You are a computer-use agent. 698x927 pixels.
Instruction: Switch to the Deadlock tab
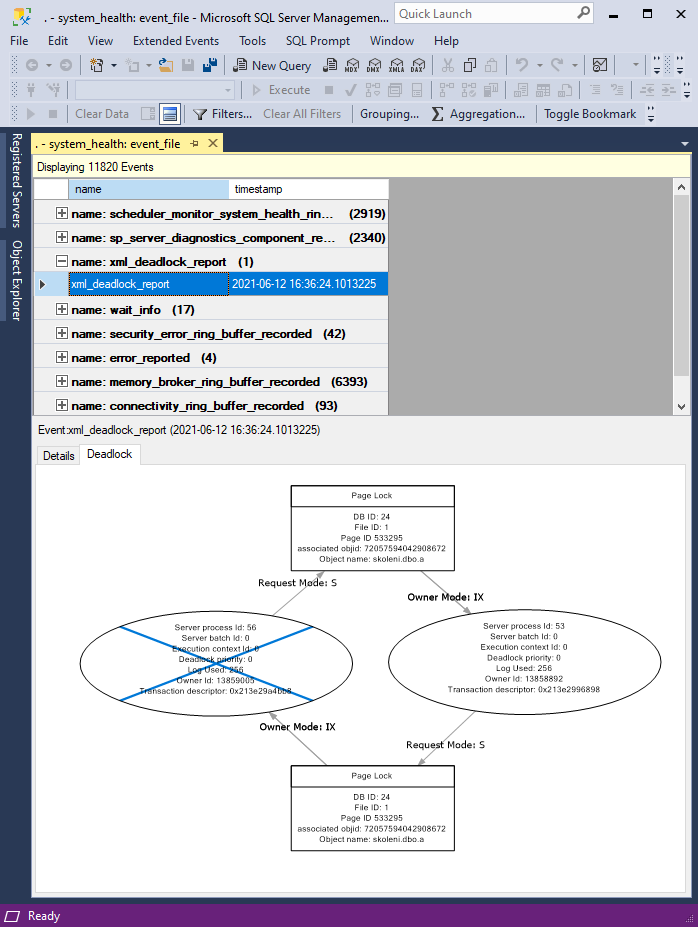[x=109, y=454]
